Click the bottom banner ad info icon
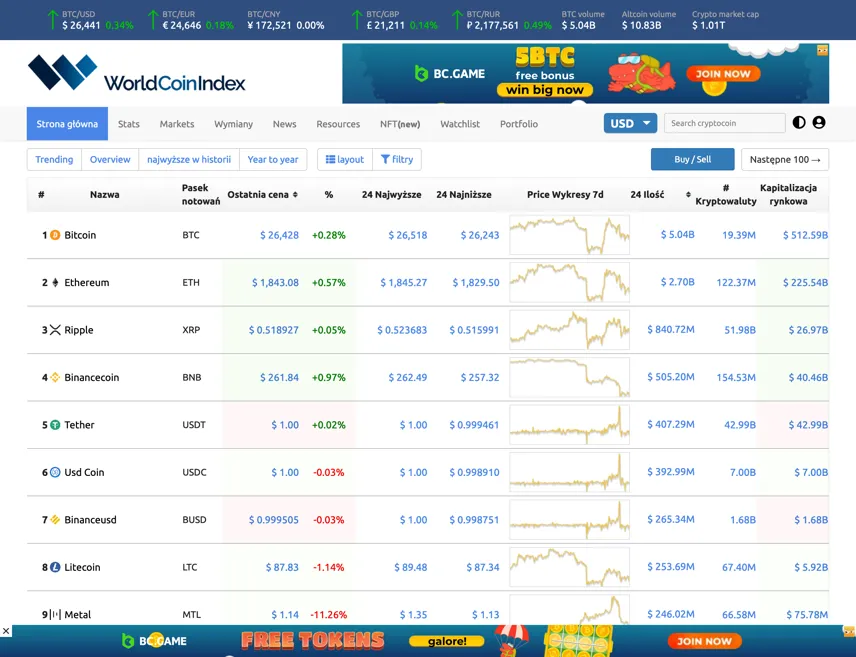Screen dimensions: 856x657 coord(849,631)
